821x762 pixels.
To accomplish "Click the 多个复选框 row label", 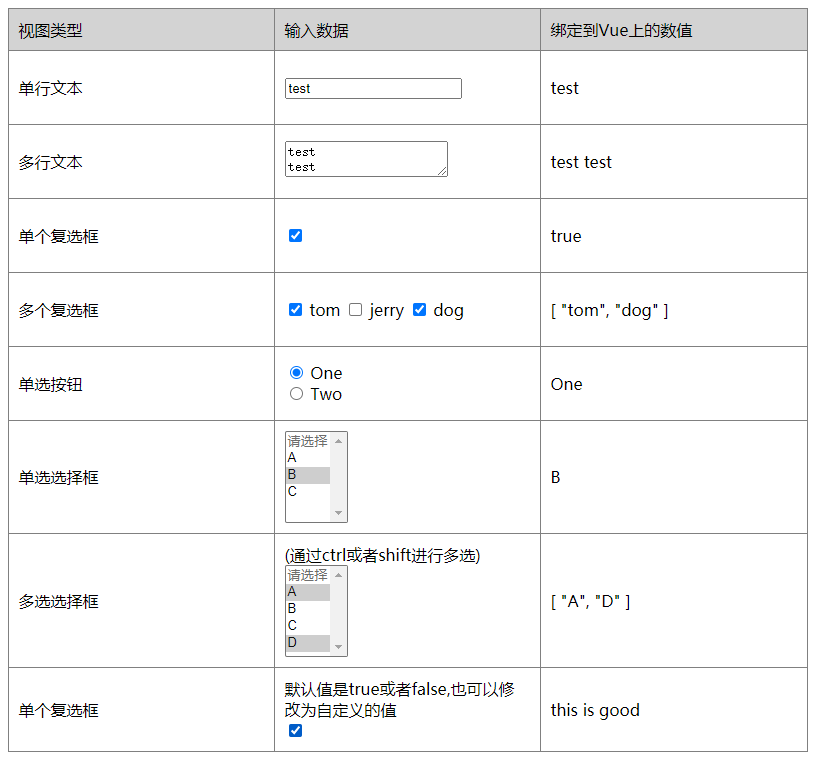I will click(58, 310).
